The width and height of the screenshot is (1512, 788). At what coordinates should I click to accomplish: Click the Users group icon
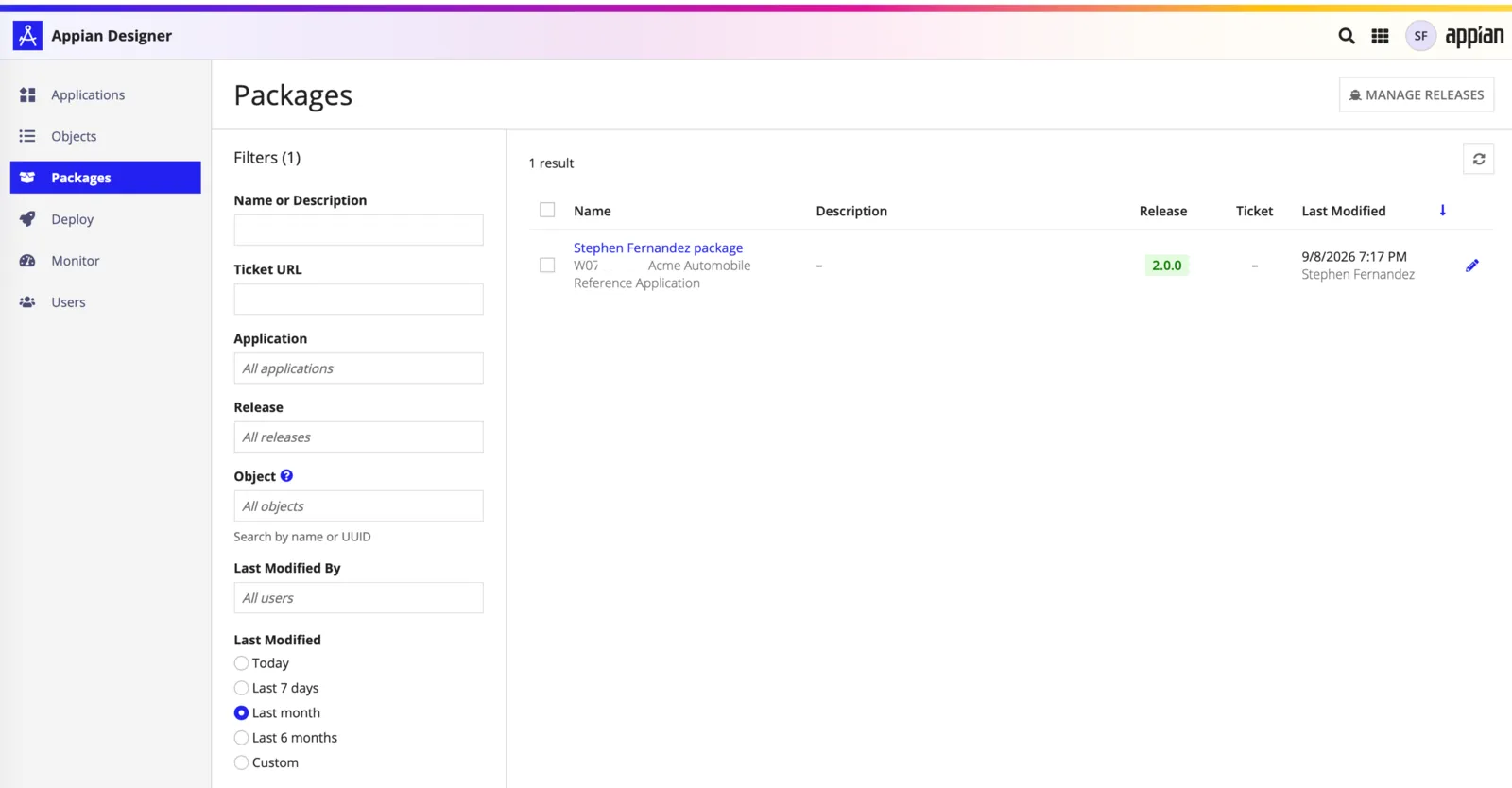pyautogui.click(x=27, y=302)
